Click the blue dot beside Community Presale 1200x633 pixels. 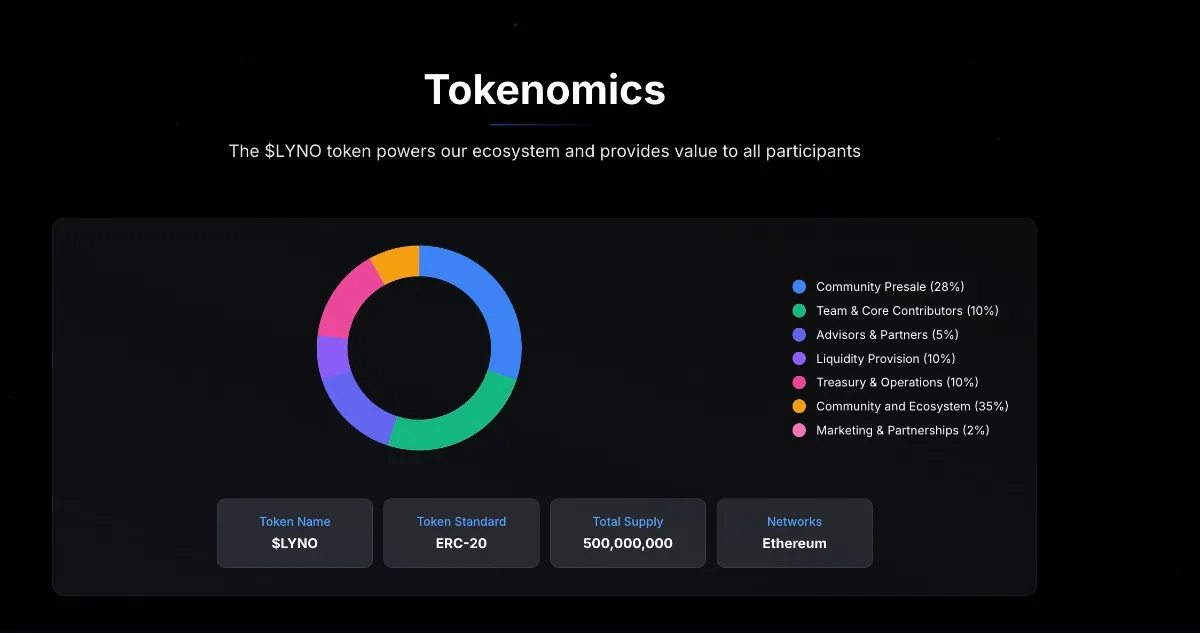click(x=799, y=287)
